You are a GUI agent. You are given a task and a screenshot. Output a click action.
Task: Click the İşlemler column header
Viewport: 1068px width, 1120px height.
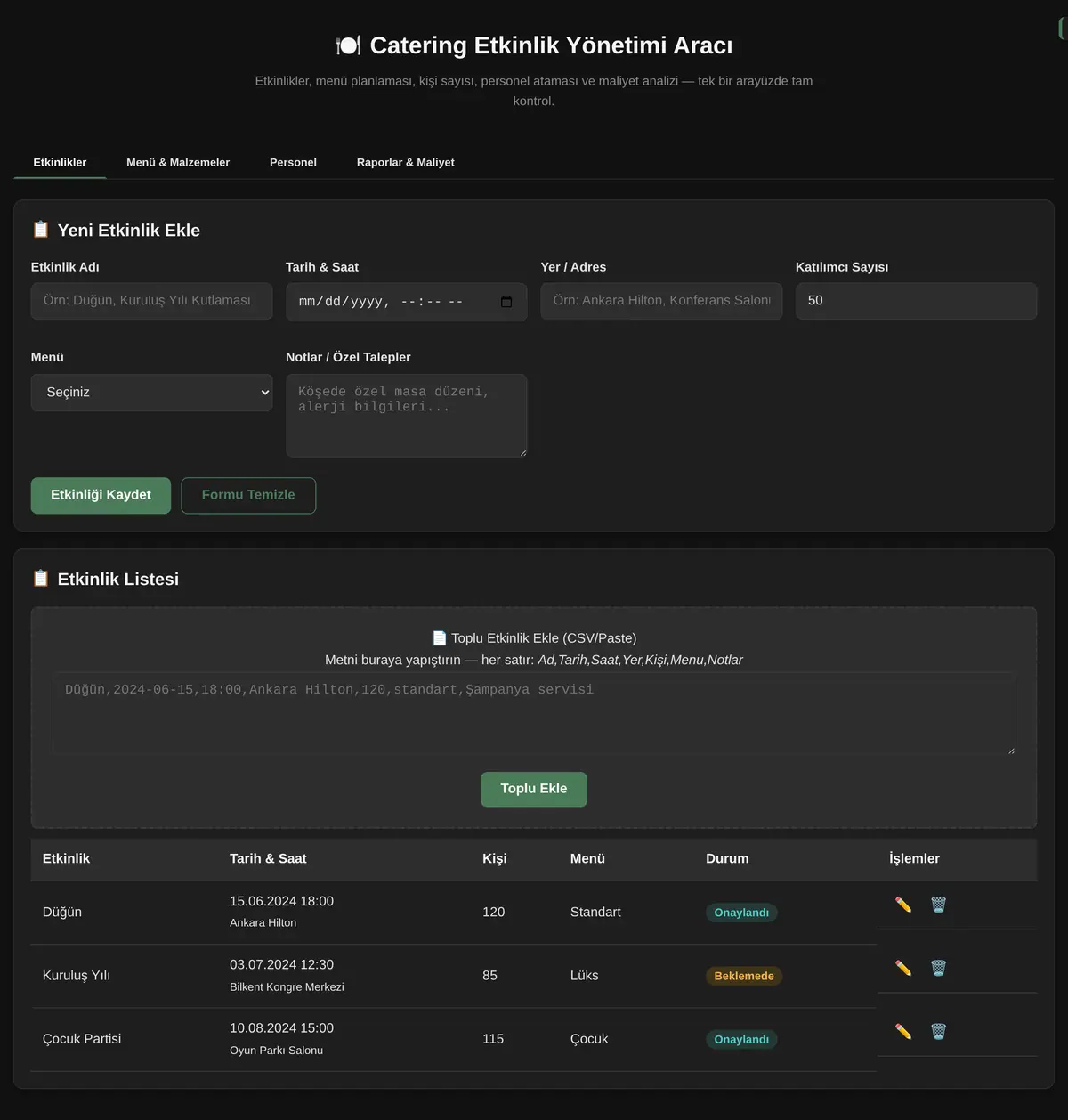click(914, 859)
